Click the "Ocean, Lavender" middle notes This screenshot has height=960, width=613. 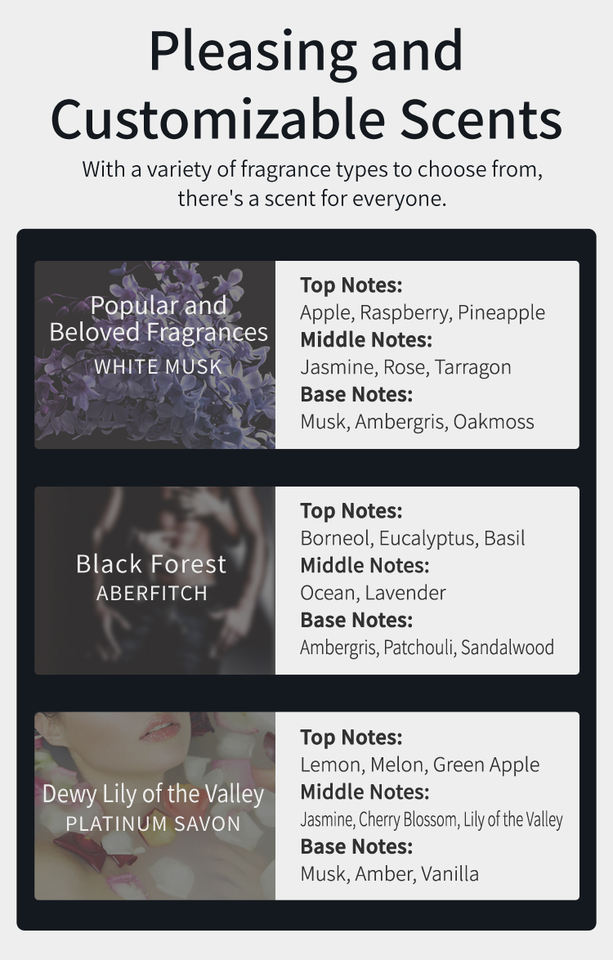(373, 592)
